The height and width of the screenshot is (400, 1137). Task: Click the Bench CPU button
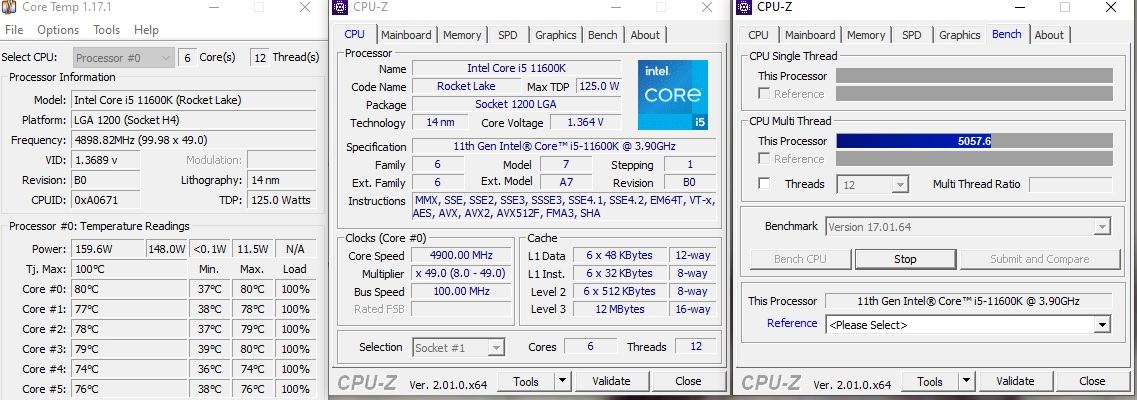click(800, 259)
